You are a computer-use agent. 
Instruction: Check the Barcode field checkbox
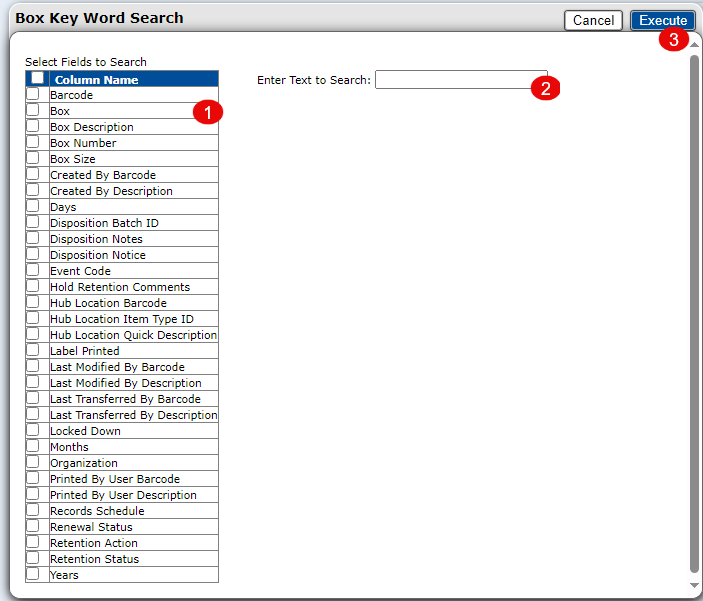33,94
